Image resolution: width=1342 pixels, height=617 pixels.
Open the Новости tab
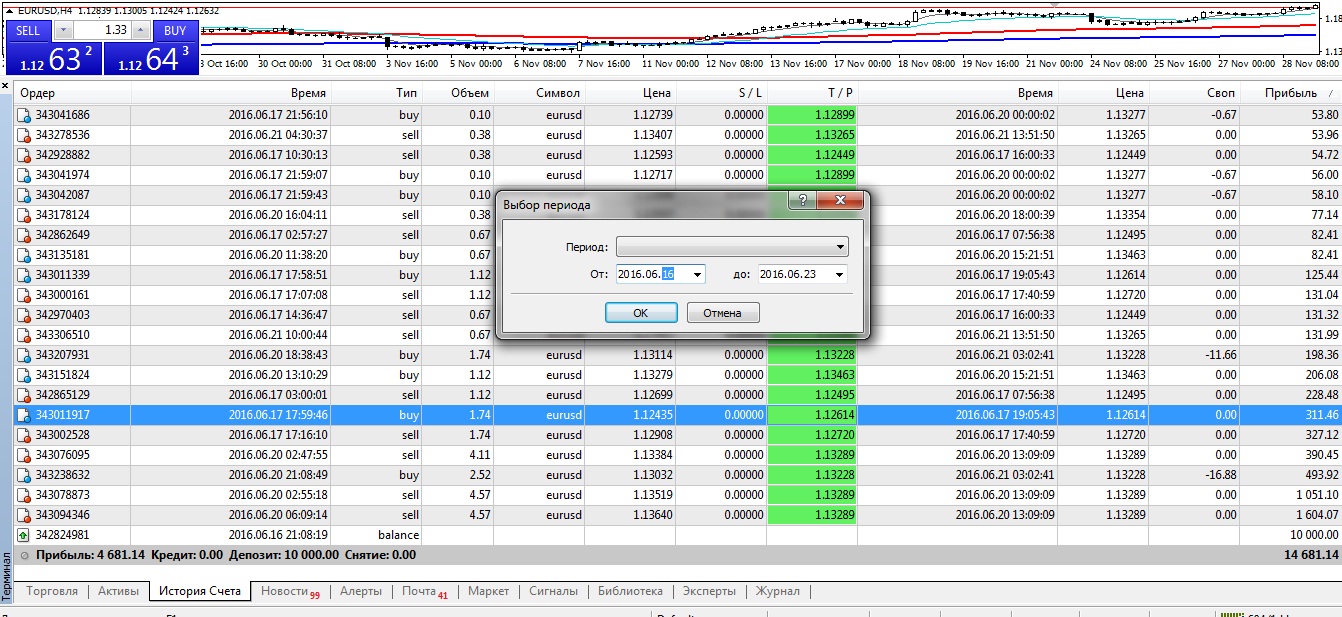coord(289,591)
